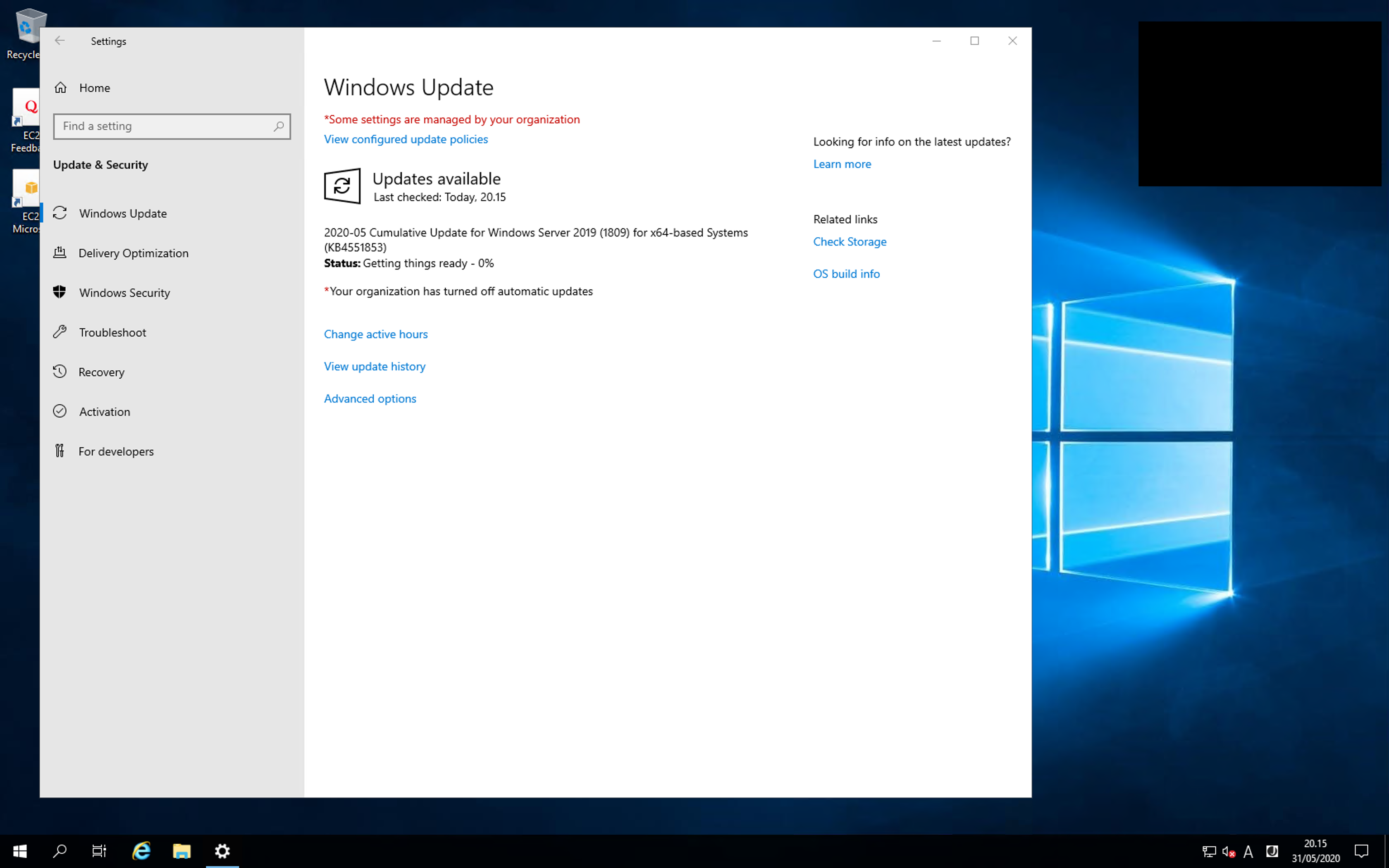
Task: Open Recovery settings
Action: pyautogui.click(x=101, y=372)
